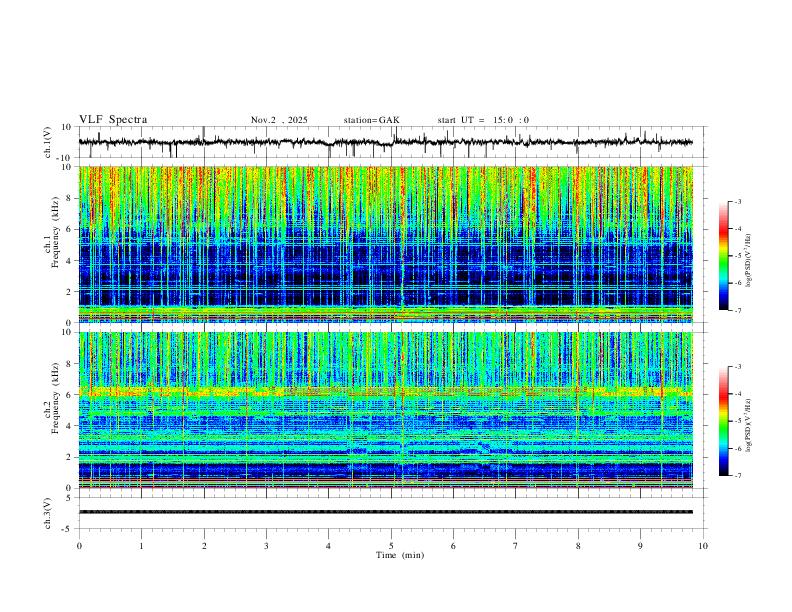Screen dimensions: 792x612
Task: Click the time-axis tick label "1"
Action: pos(141,546)
